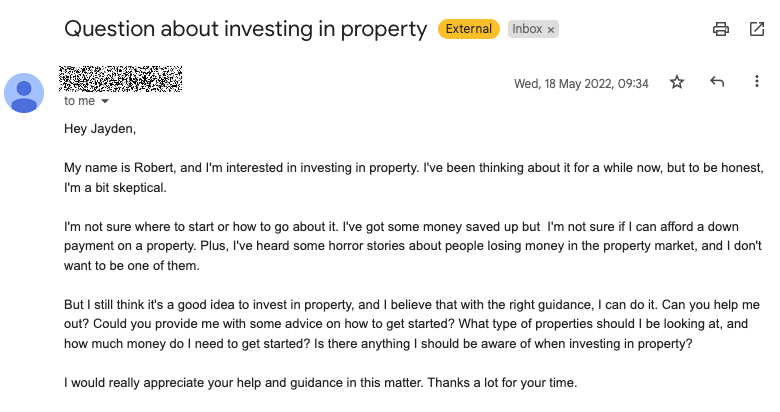The width and height of the screenshot is (780, 412).
Task: Click the obscured sender name
Action: click(120, 79)
